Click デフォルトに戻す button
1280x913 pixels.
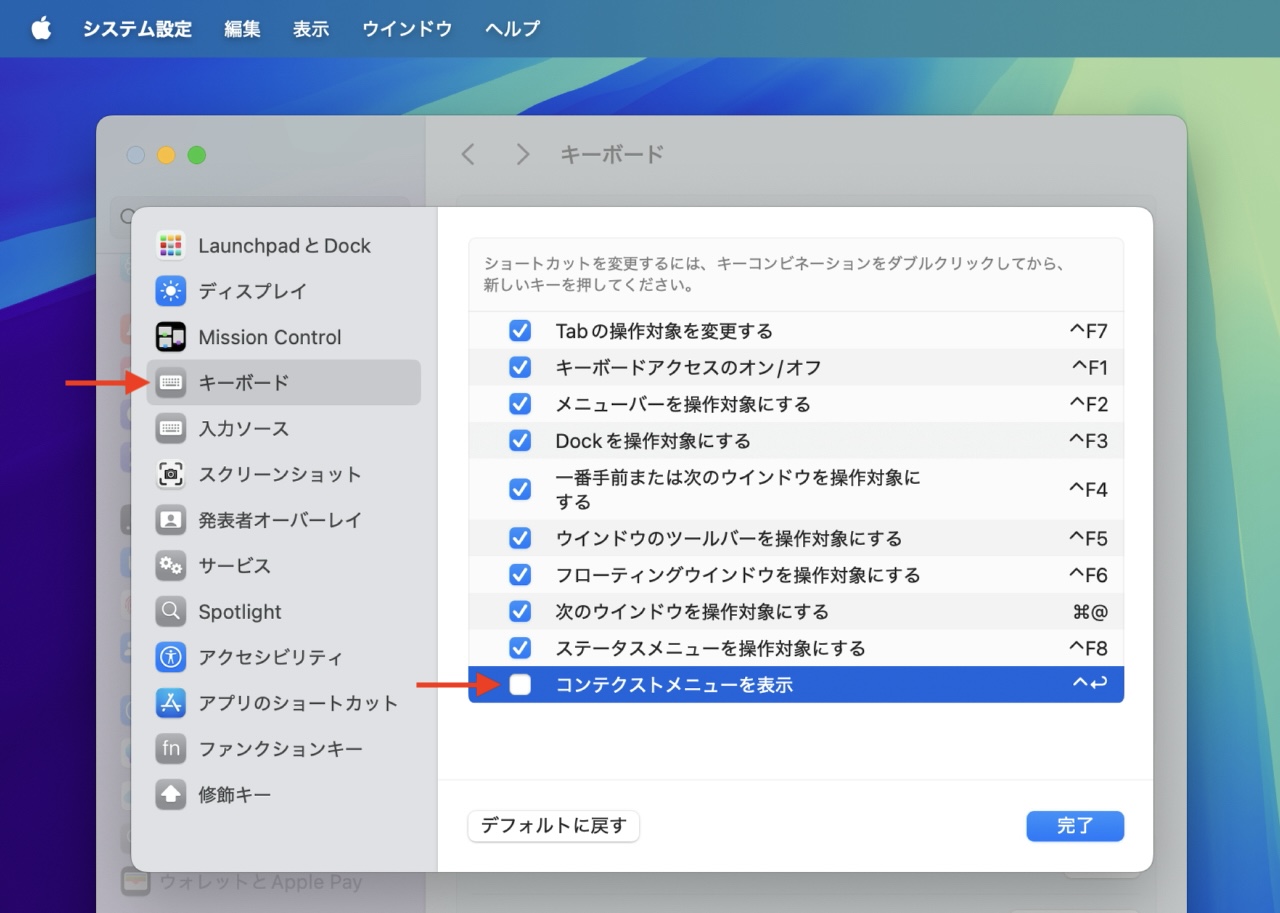tap(554, 826)
